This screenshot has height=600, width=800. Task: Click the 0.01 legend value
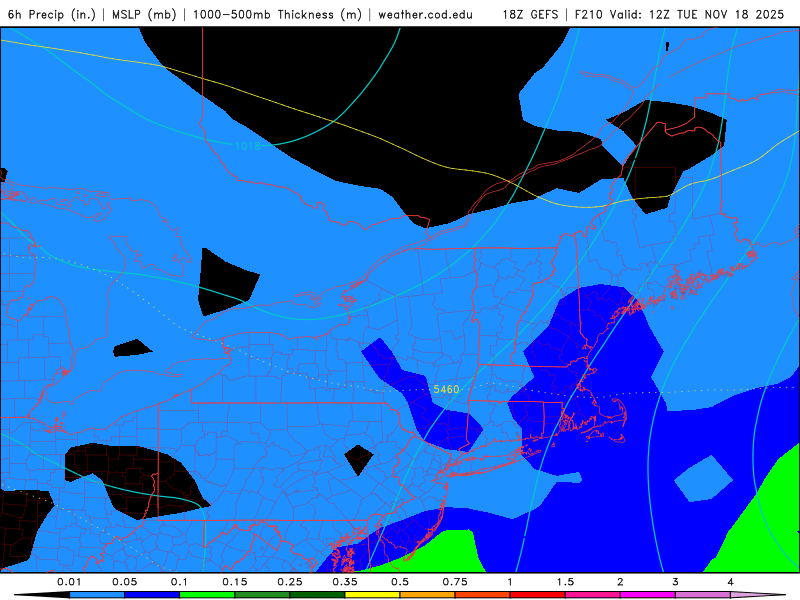69,582
